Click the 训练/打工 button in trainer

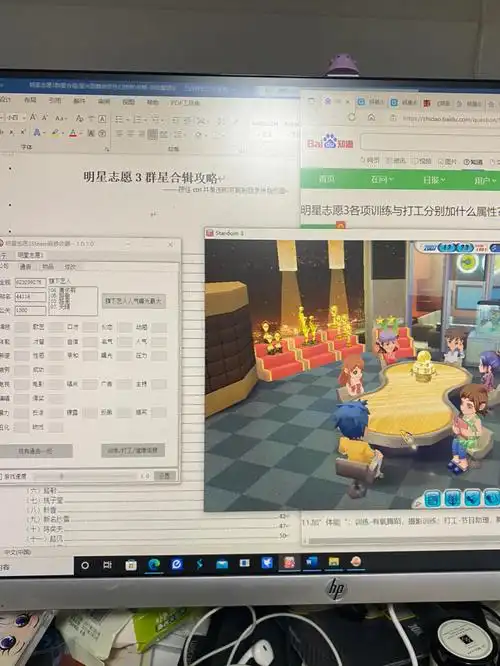(x=133, y=450)
